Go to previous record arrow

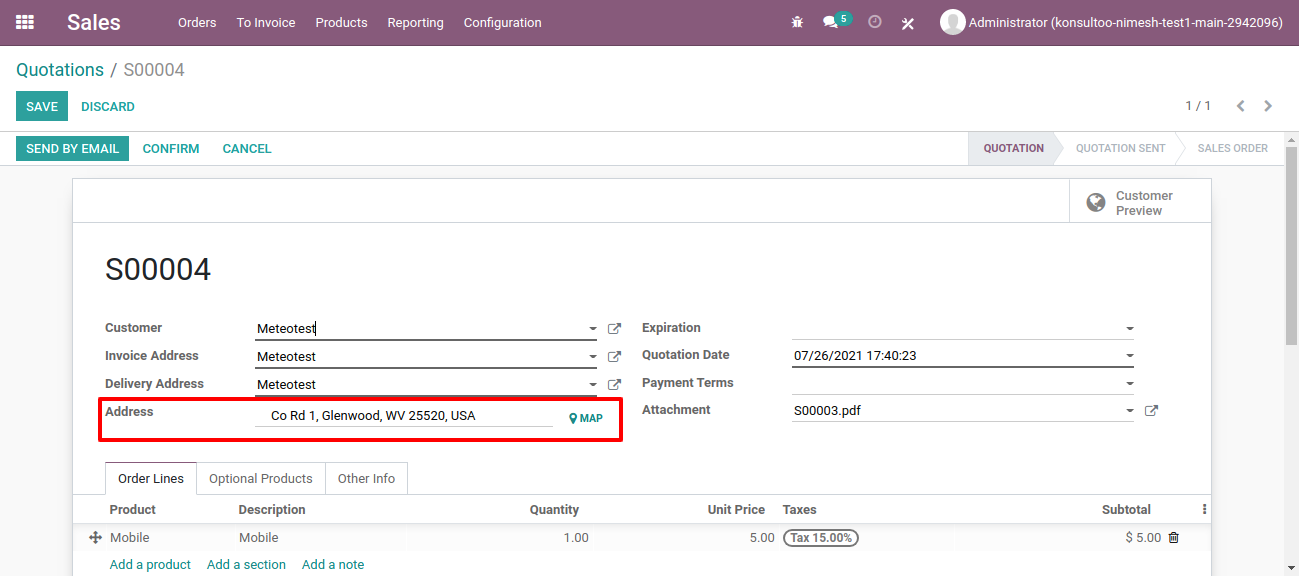[1241, 106]
